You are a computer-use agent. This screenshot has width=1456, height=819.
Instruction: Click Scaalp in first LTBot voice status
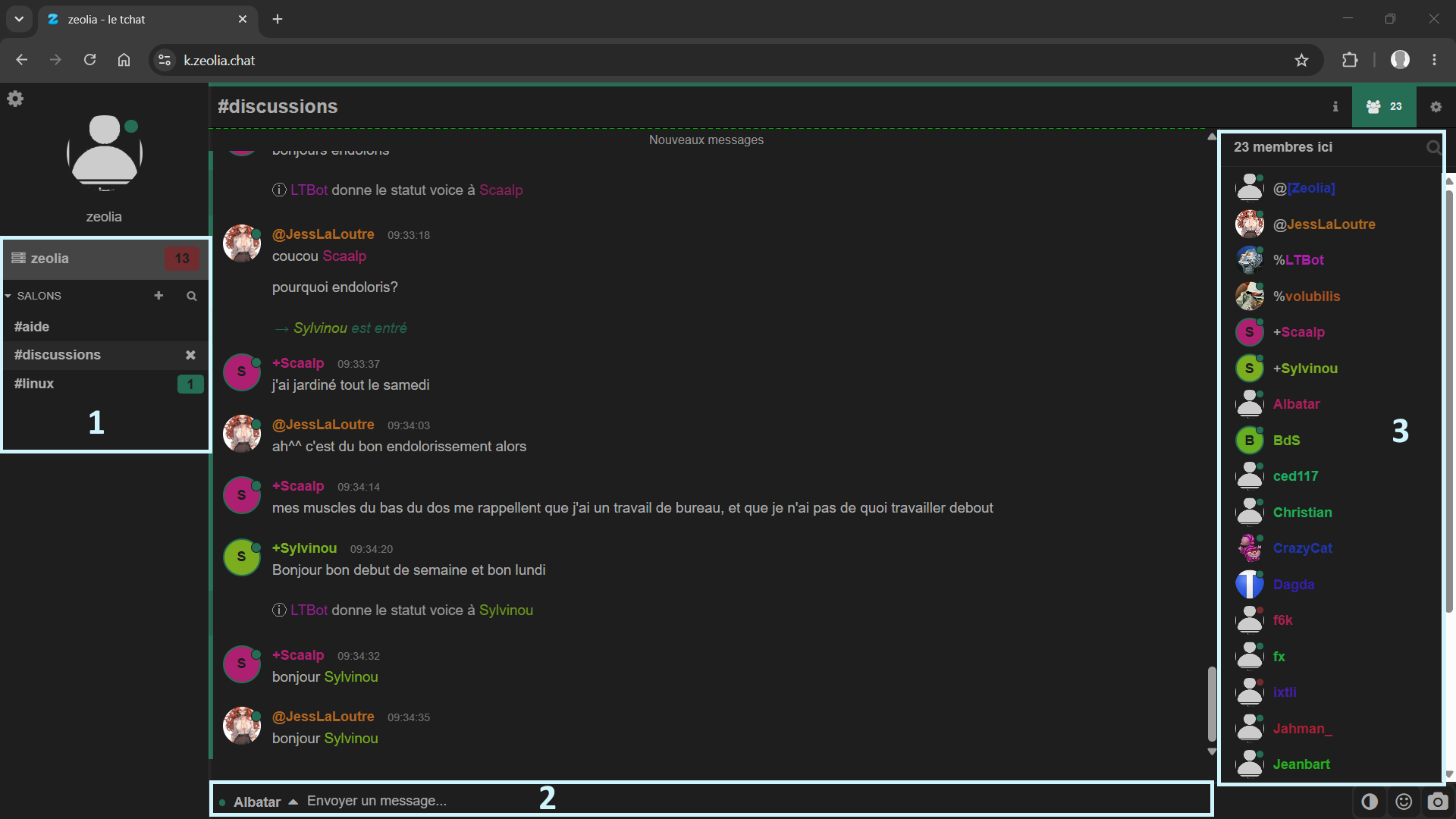tap(500, 190)
